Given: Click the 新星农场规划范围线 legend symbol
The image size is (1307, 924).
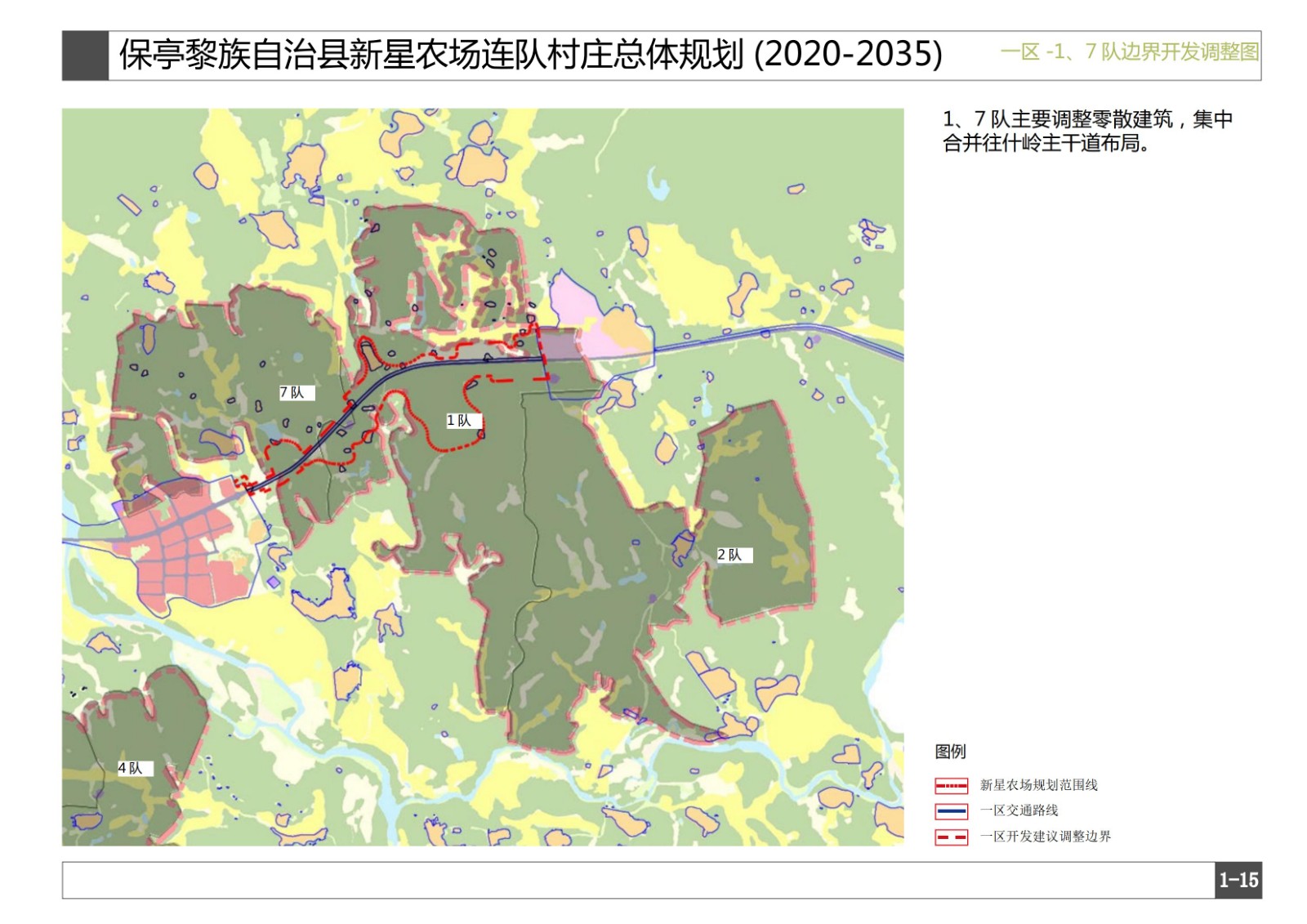Looking at the screenshot, I should [x=951, y=786].
